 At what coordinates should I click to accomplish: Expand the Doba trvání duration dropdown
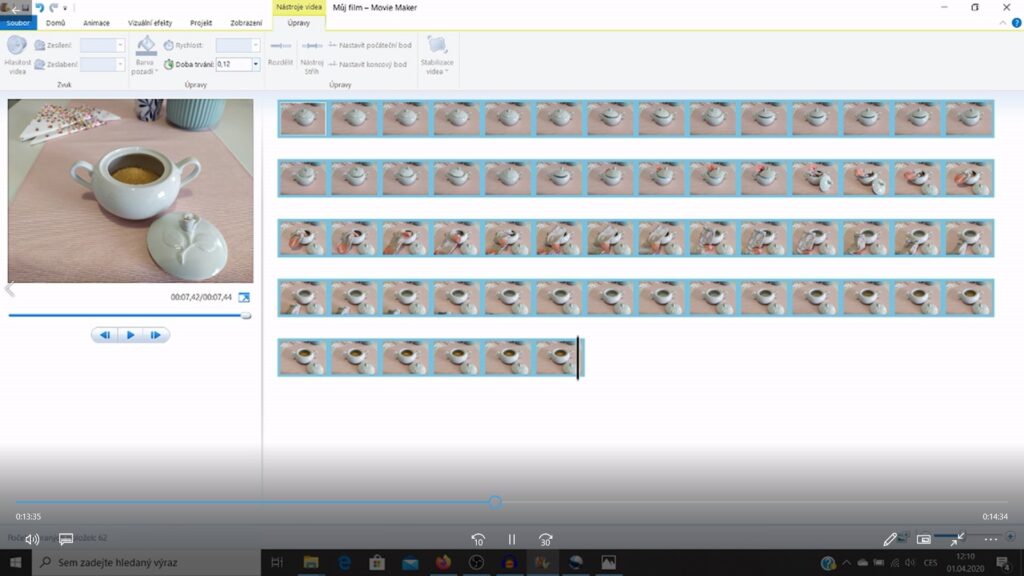(256, 64)
